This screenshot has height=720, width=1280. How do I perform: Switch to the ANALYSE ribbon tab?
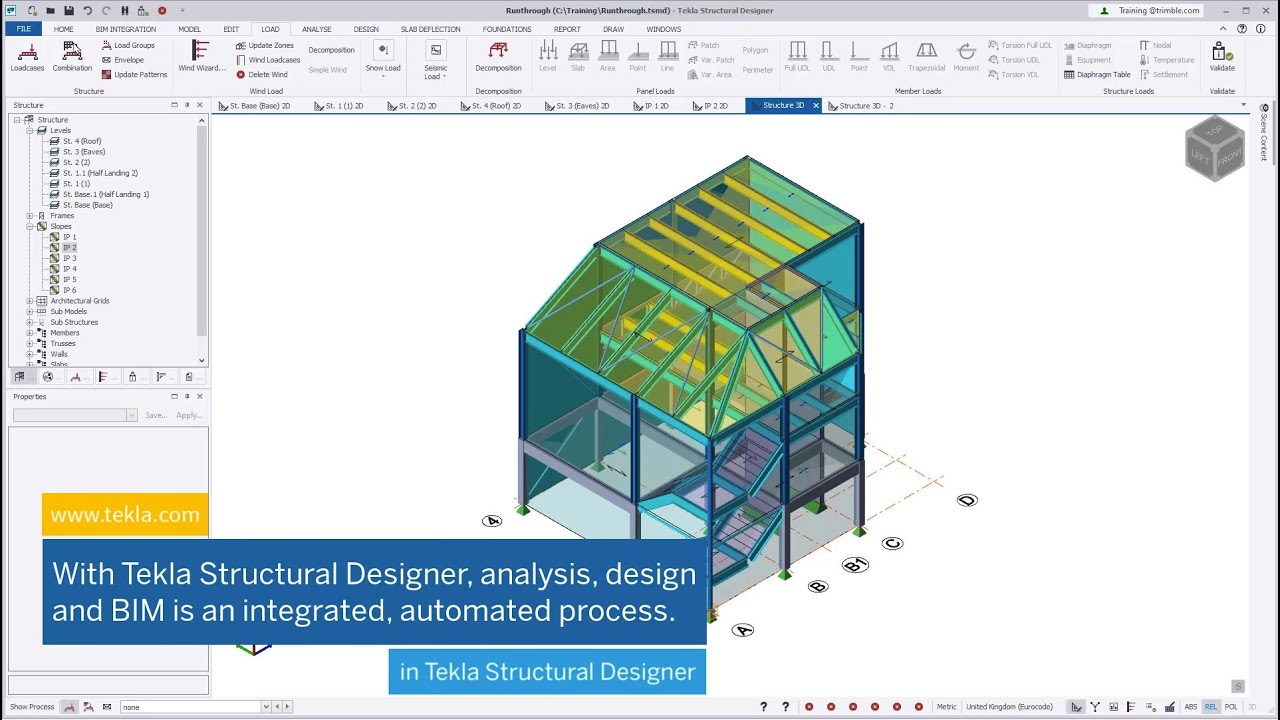316,29
